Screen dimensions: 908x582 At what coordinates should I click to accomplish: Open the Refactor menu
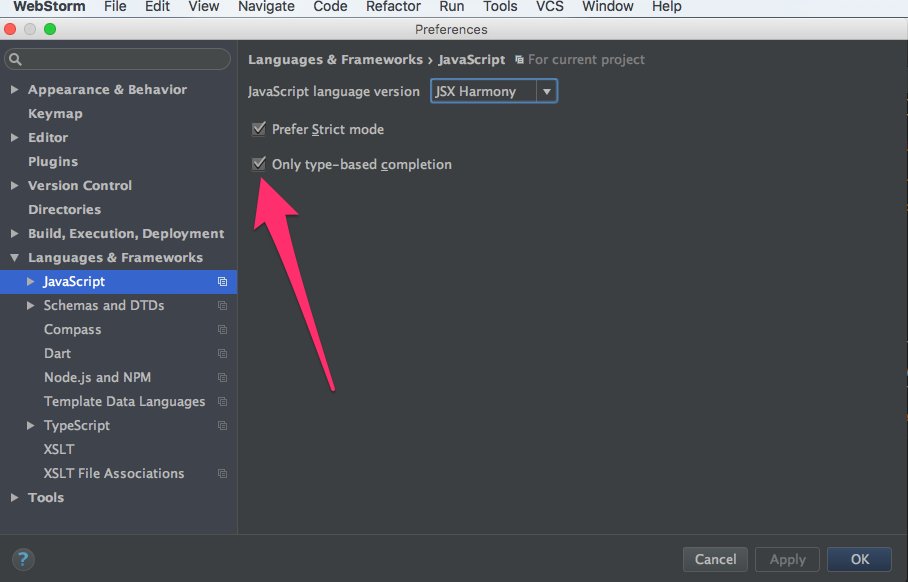pyautogui.click(x=393, y=7)
